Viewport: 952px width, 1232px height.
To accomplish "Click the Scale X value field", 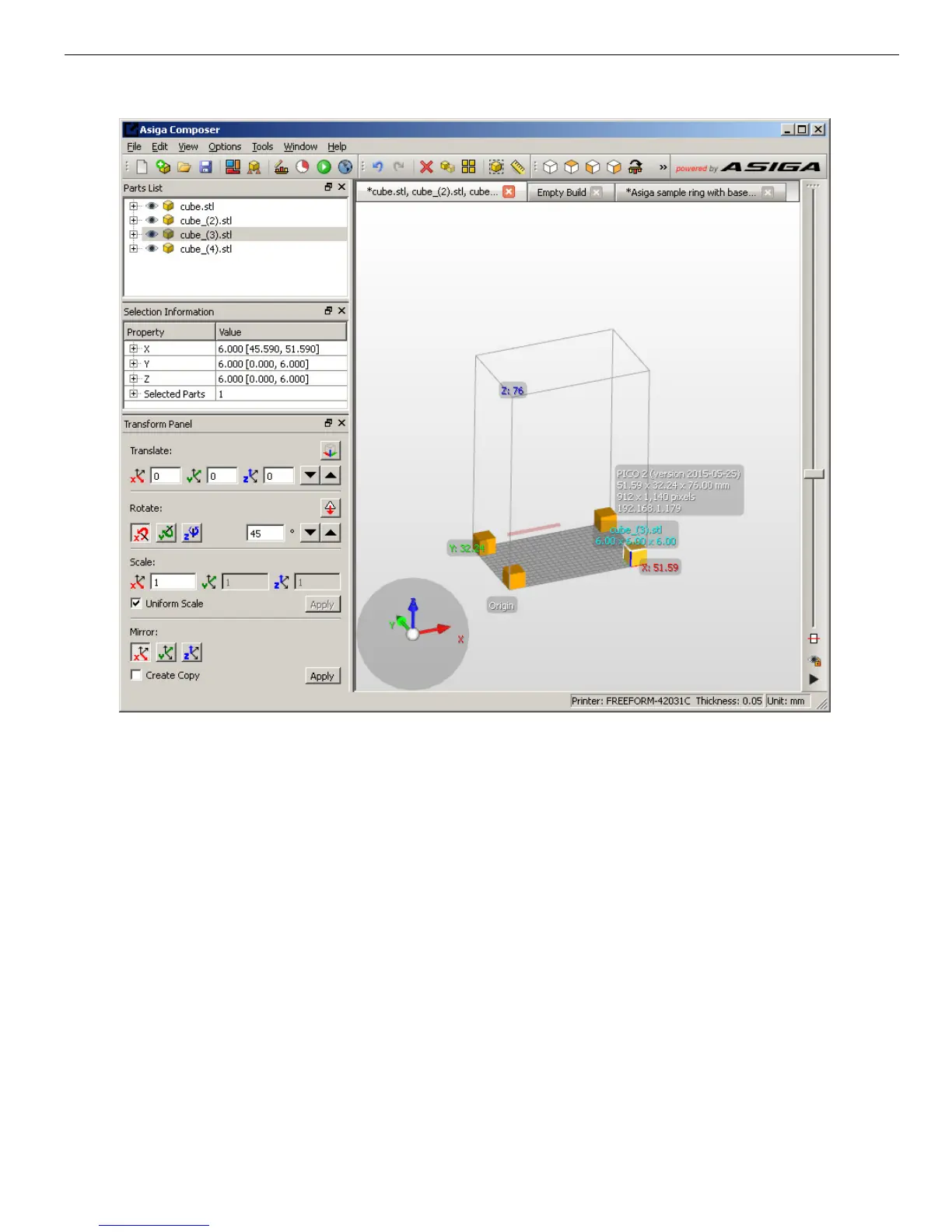I will click(173, 582).
